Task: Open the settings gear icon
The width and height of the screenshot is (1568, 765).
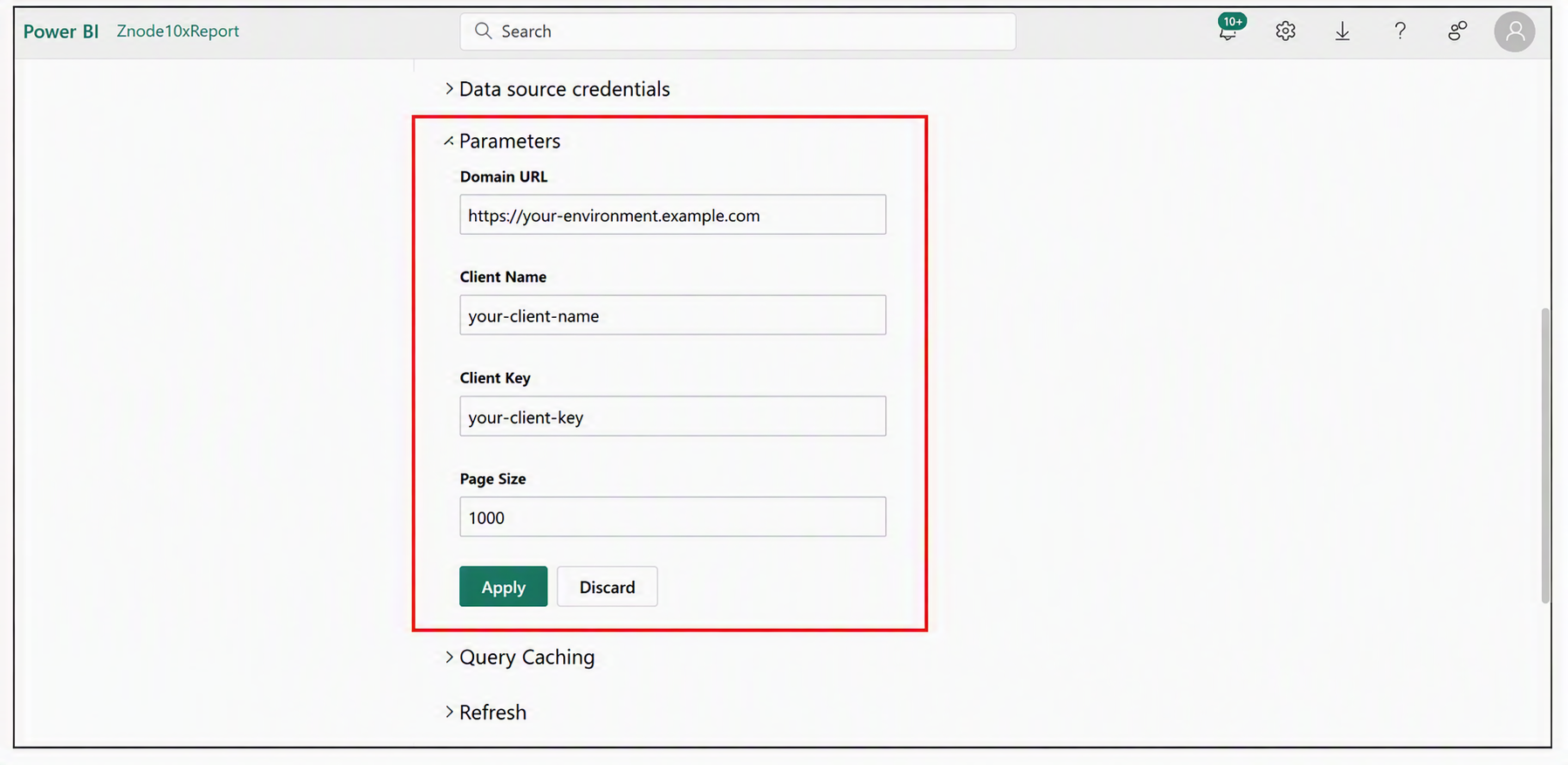Action: tap(1285, 31)
